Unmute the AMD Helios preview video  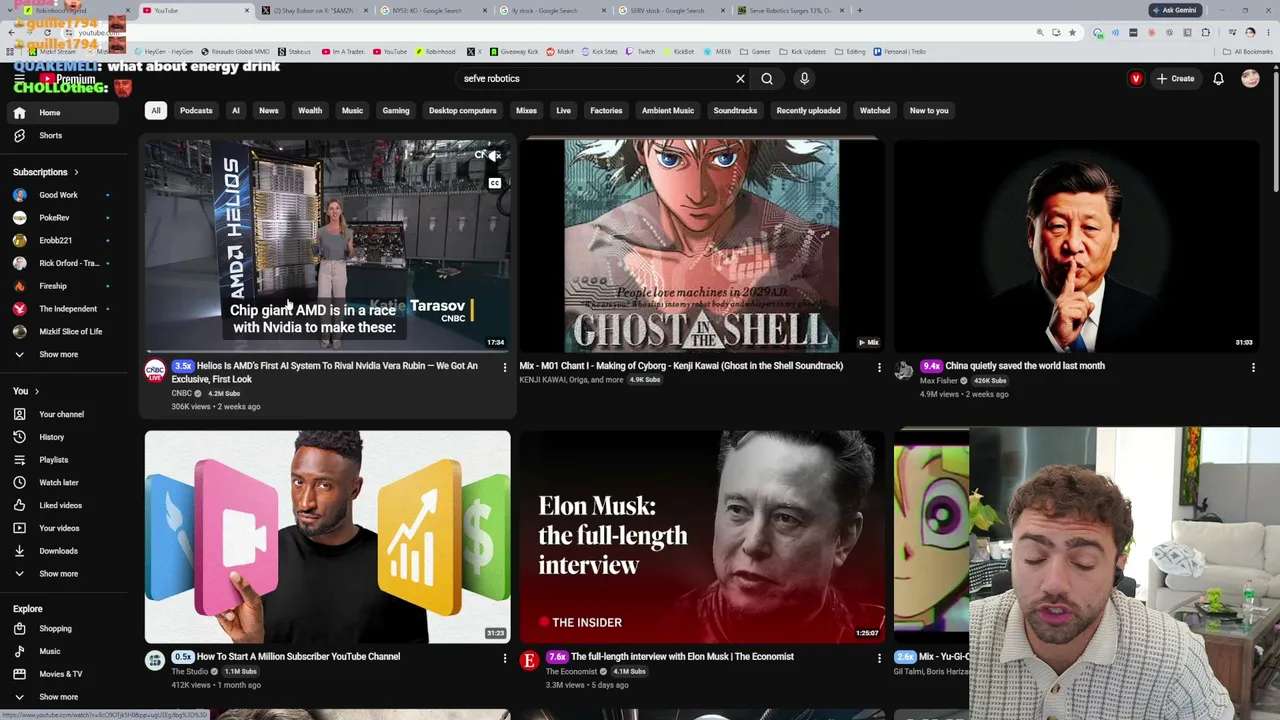point(494,156)
